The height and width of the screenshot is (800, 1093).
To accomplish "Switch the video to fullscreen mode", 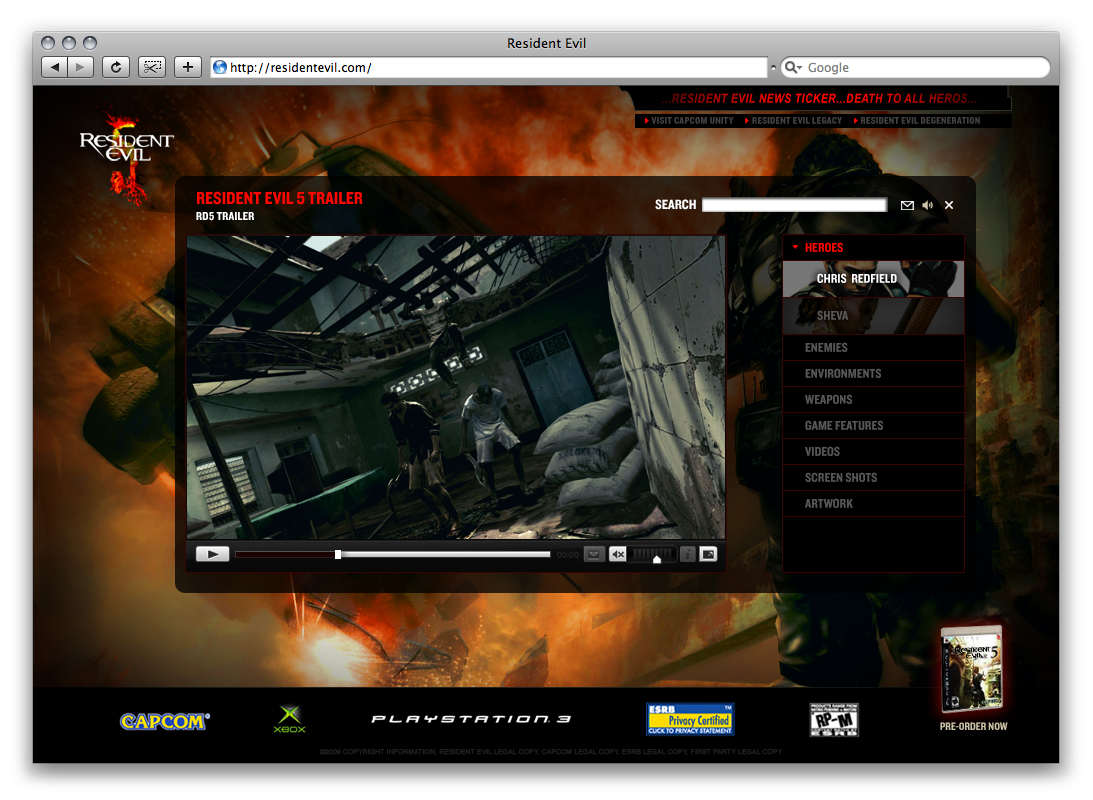I will [708, 554].
